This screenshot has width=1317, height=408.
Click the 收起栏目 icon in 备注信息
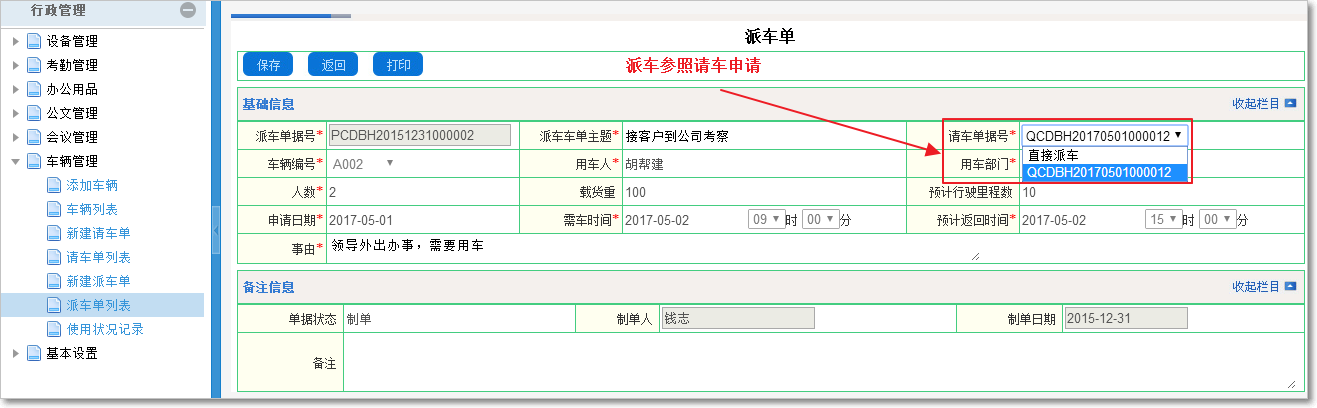click(1290, 287)
